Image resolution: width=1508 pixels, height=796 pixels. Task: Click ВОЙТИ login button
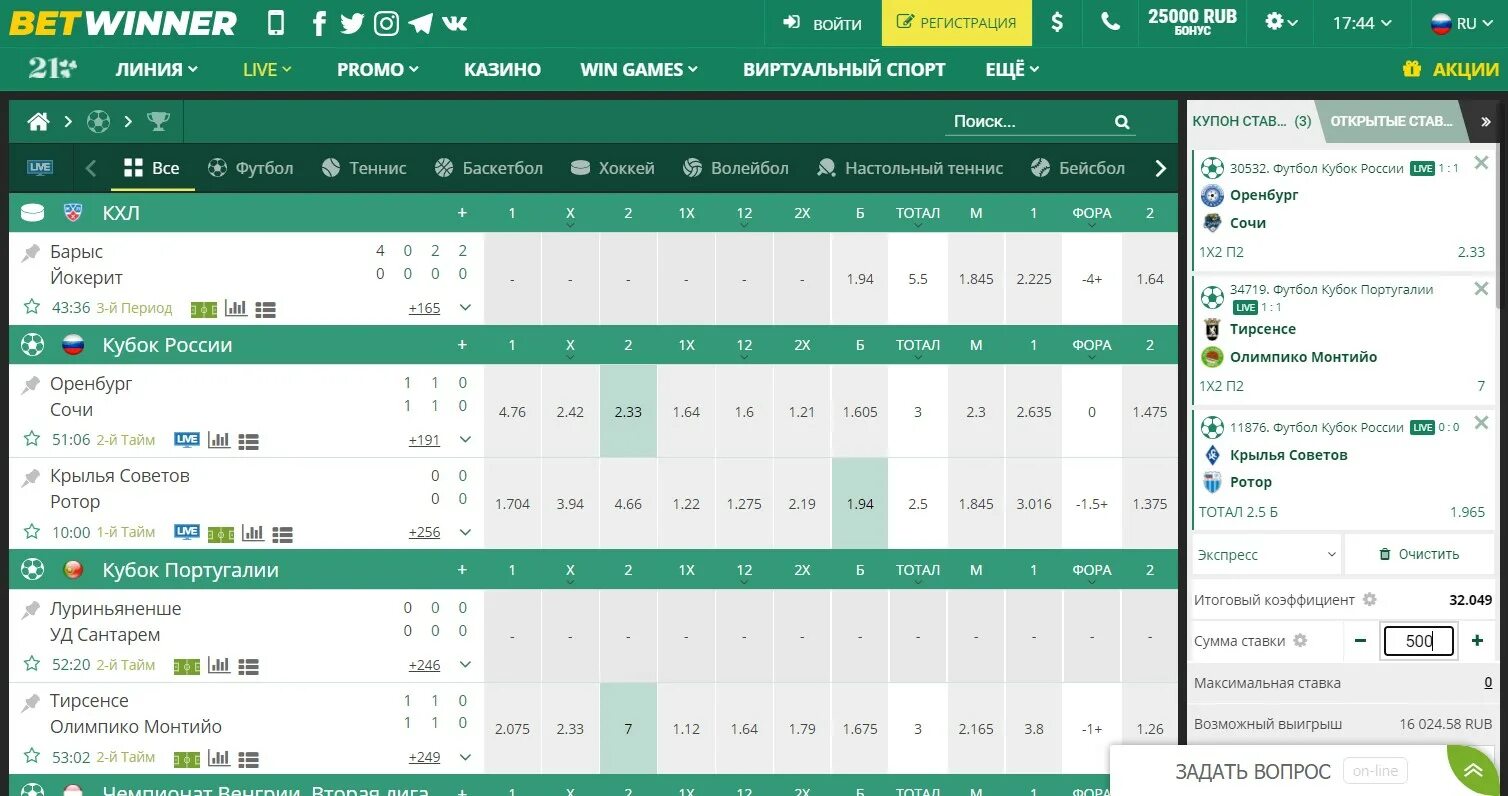822,23
